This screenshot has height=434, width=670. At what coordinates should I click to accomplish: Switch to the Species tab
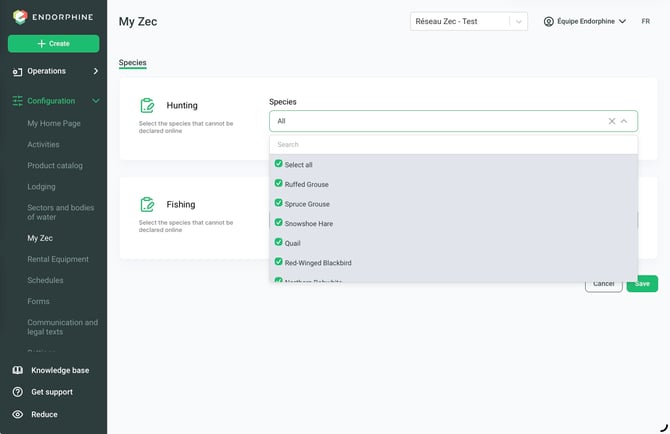pyautogui.click(x=132, y=62)
